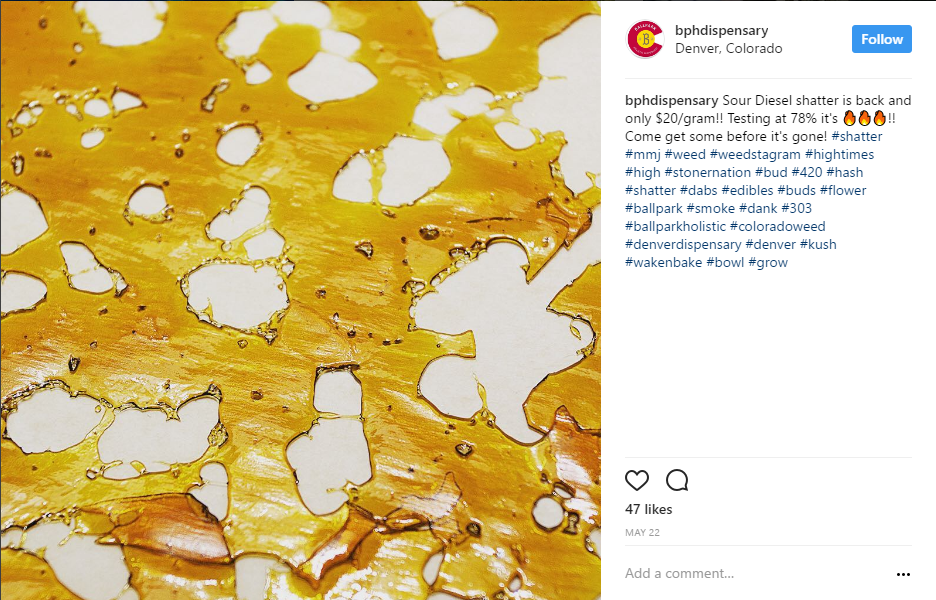Open bphdispensary username in caption
936x600 pixels.
[x=672, y=100]
